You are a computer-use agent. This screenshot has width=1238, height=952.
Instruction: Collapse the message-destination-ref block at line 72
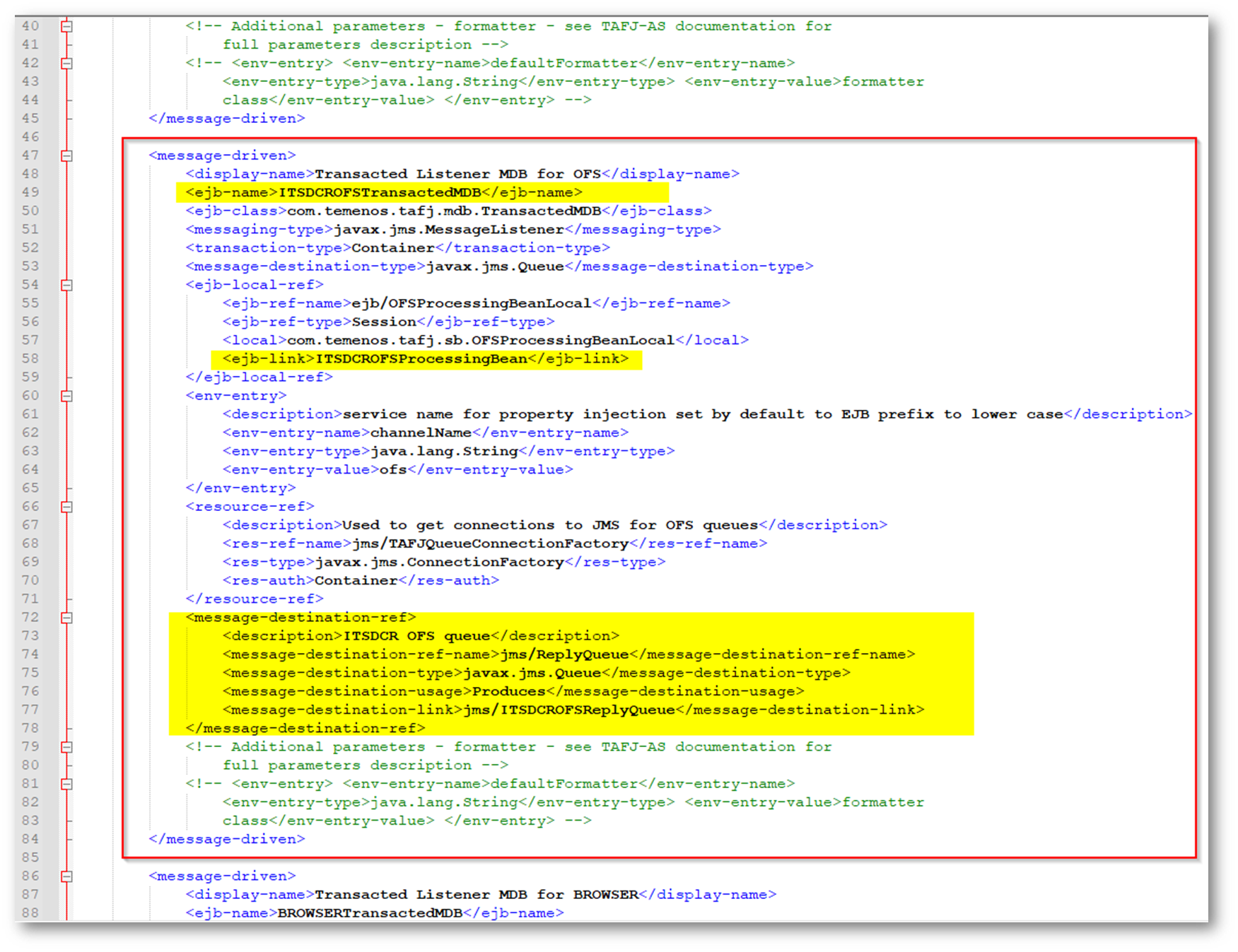point(66,618)
